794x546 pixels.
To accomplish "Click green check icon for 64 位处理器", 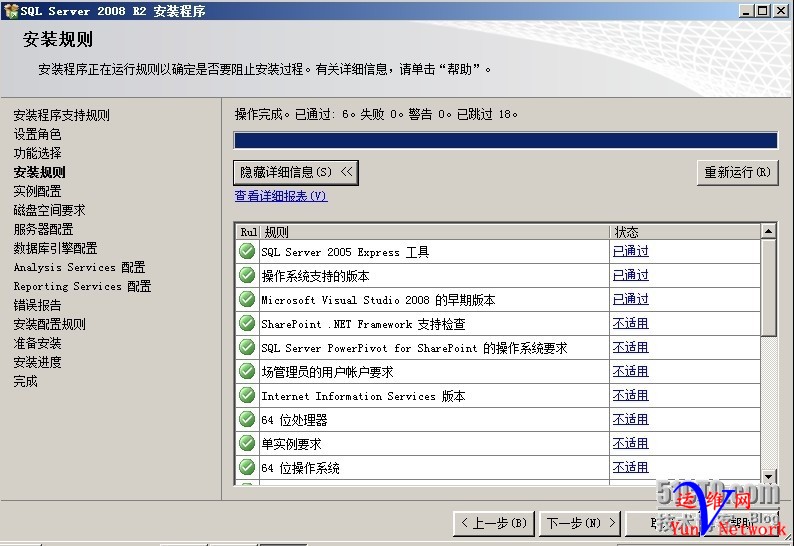I will 247,419.
